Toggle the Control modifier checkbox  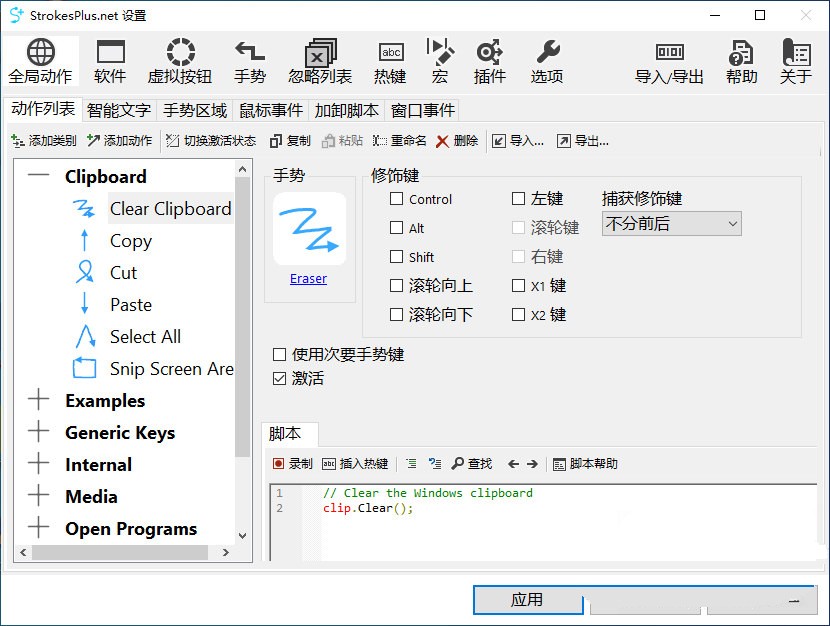pos(396,199)
